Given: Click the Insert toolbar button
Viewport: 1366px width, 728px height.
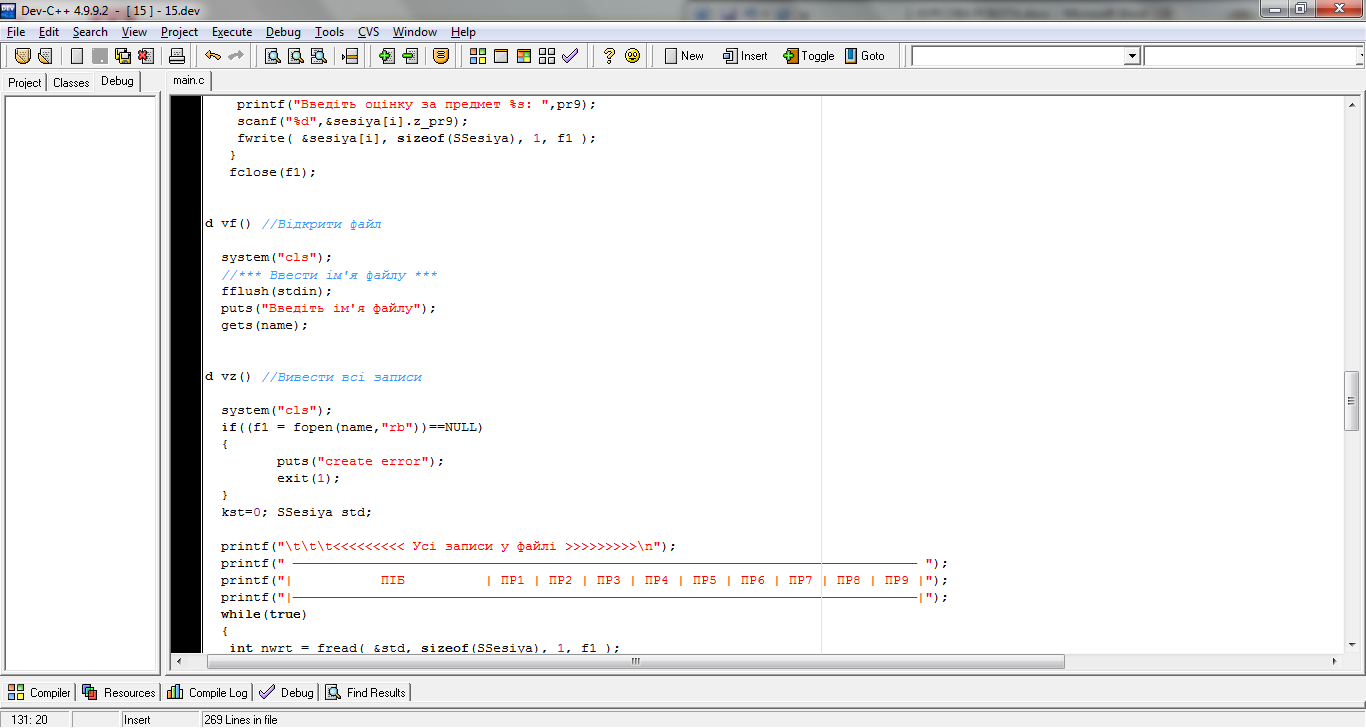Looking at the screenshot, I should pyautogui.click(x=745, y=56).
